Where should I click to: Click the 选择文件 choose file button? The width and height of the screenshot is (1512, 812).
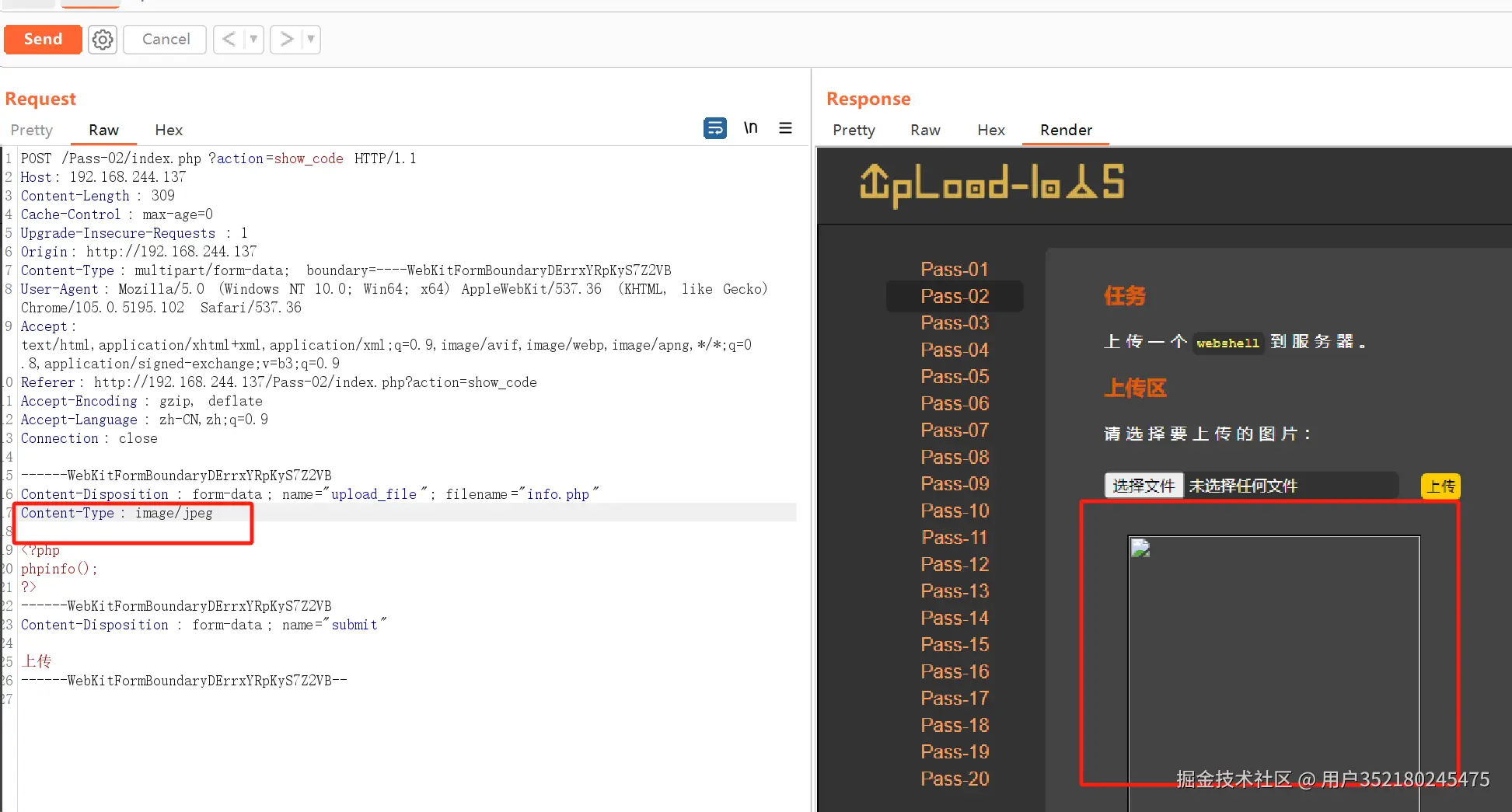(x=1144, y=486)
